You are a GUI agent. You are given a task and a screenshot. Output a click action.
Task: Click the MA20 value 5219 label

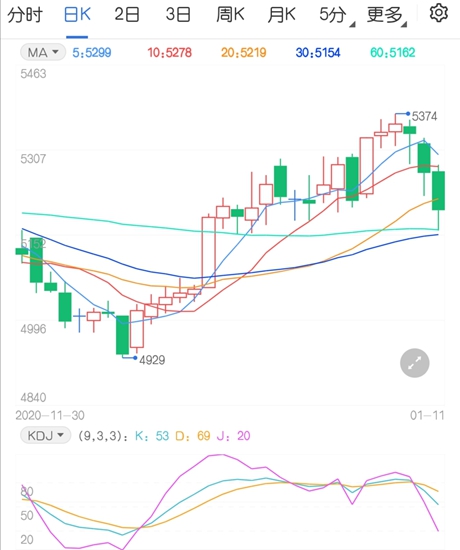pos(244,53)
